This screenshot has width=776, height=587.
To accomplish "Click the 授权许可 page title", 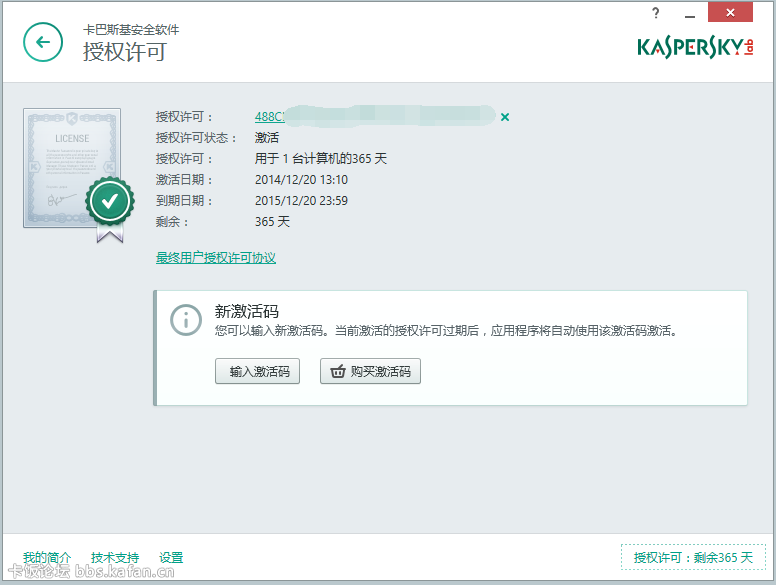I will [125, 51].
